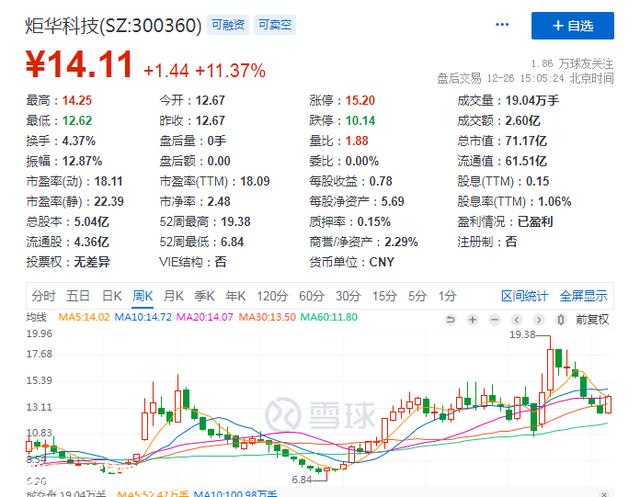Switch to the 年K tab
Image resolution: width=640 pixels, height=497 pixels.
[236, 296]
